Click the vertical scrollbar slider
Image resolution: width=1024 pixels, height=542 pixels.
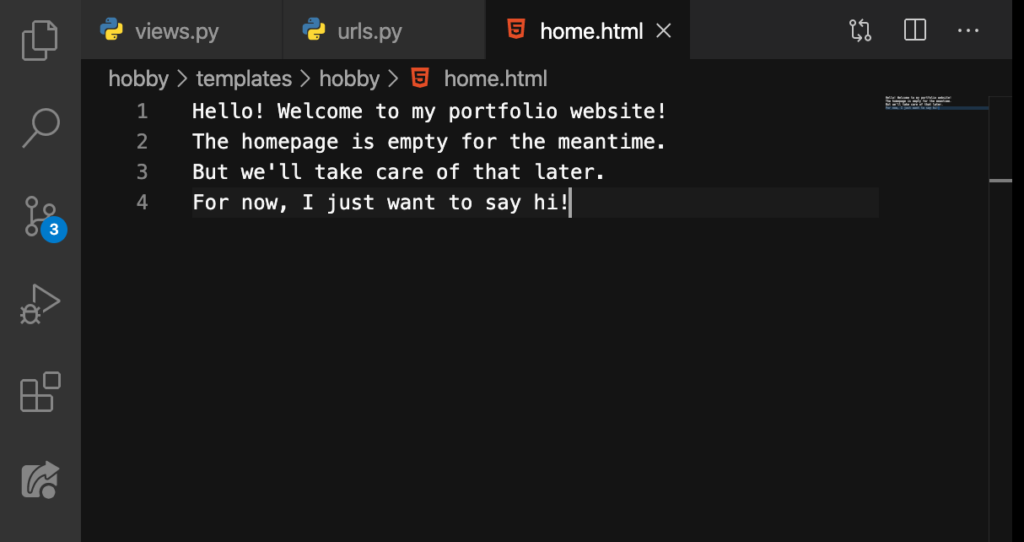pos(1000,180)
